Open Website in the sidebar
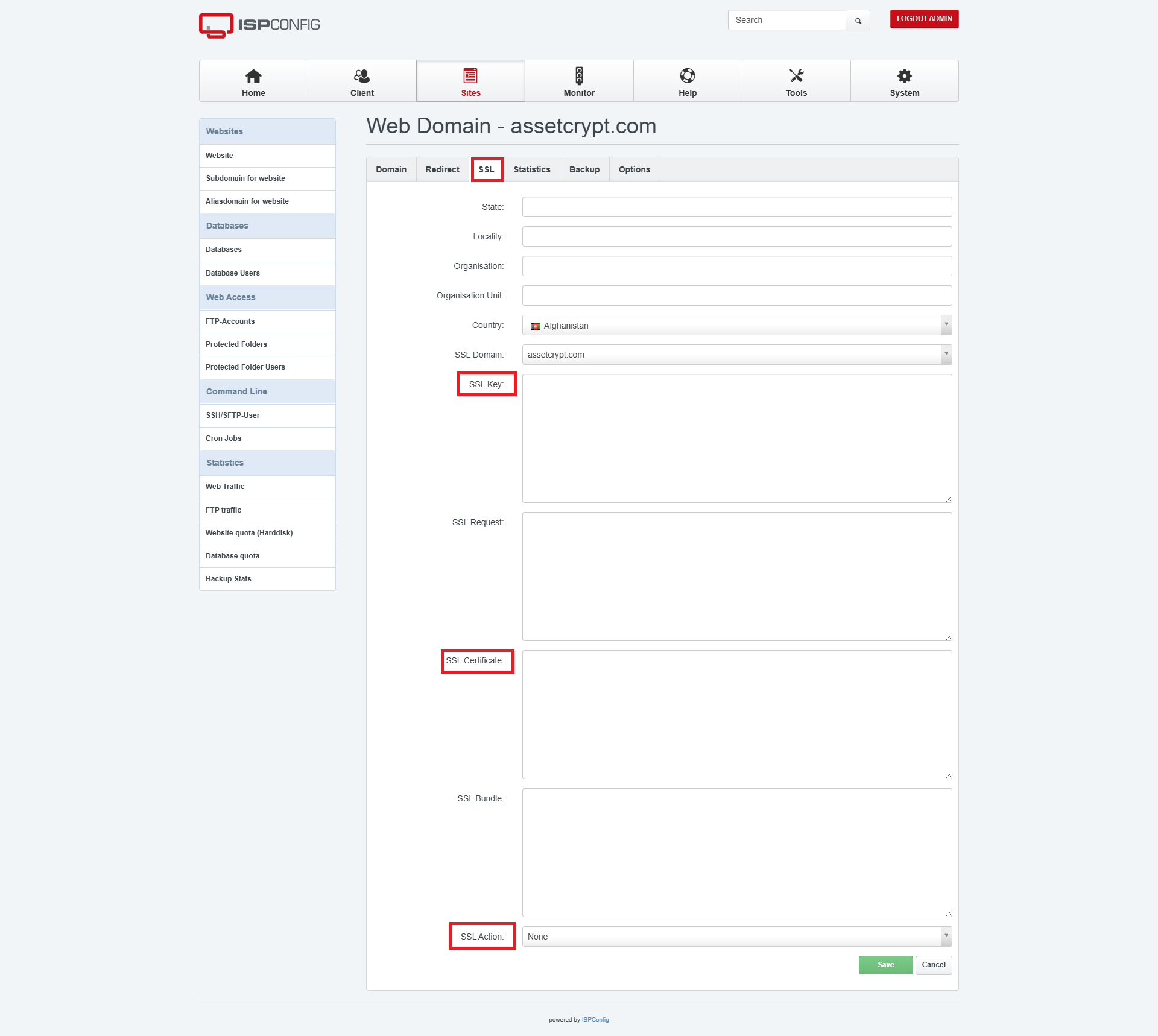Image resolution: width=1158 pixels, height=1036 pixels. point(267,156)
